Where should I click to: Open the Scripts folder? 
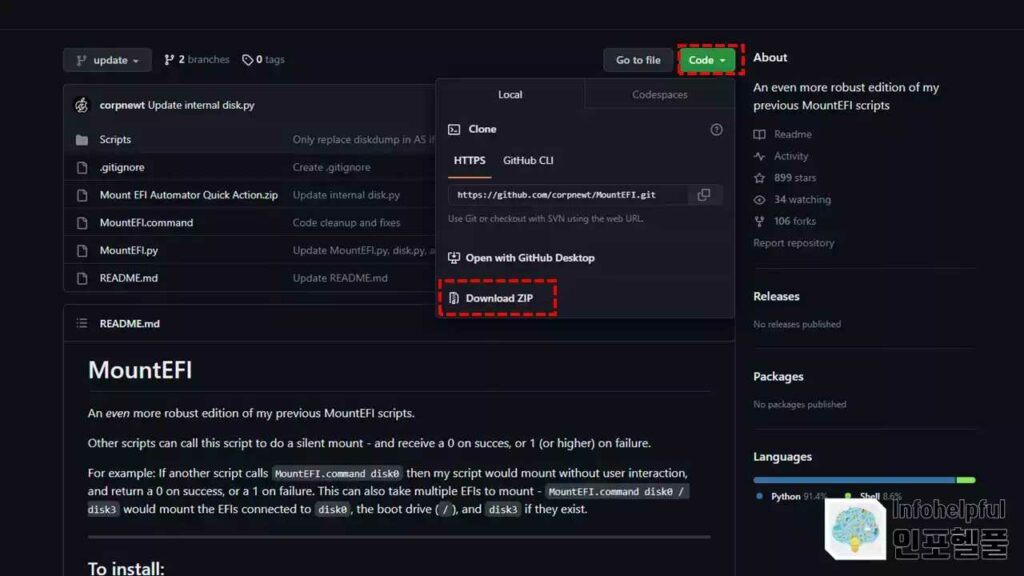pyautogui.click(x=115, y=140)
